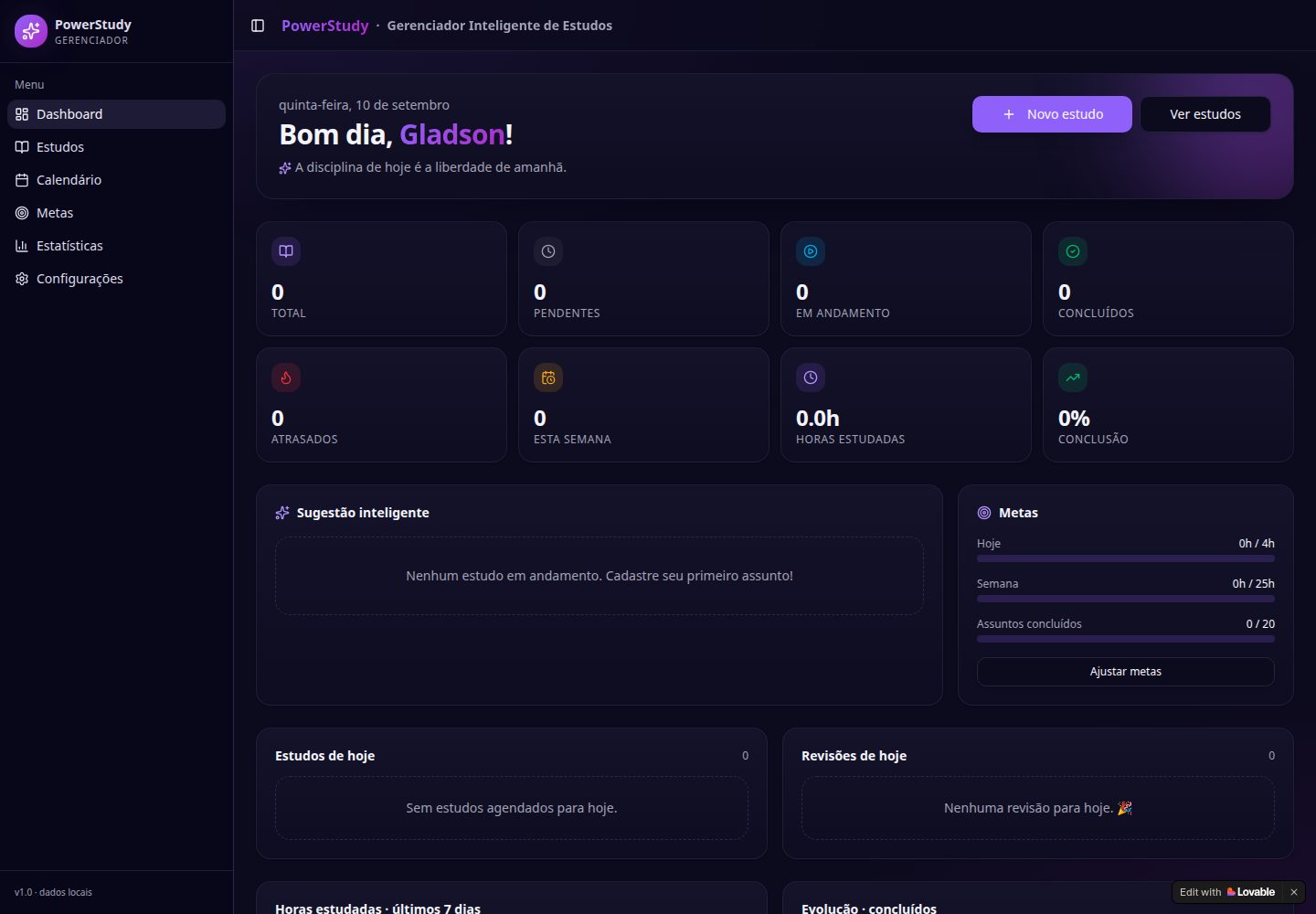
Task: Click the Novo estudo button
Action: pos(1052,114)
